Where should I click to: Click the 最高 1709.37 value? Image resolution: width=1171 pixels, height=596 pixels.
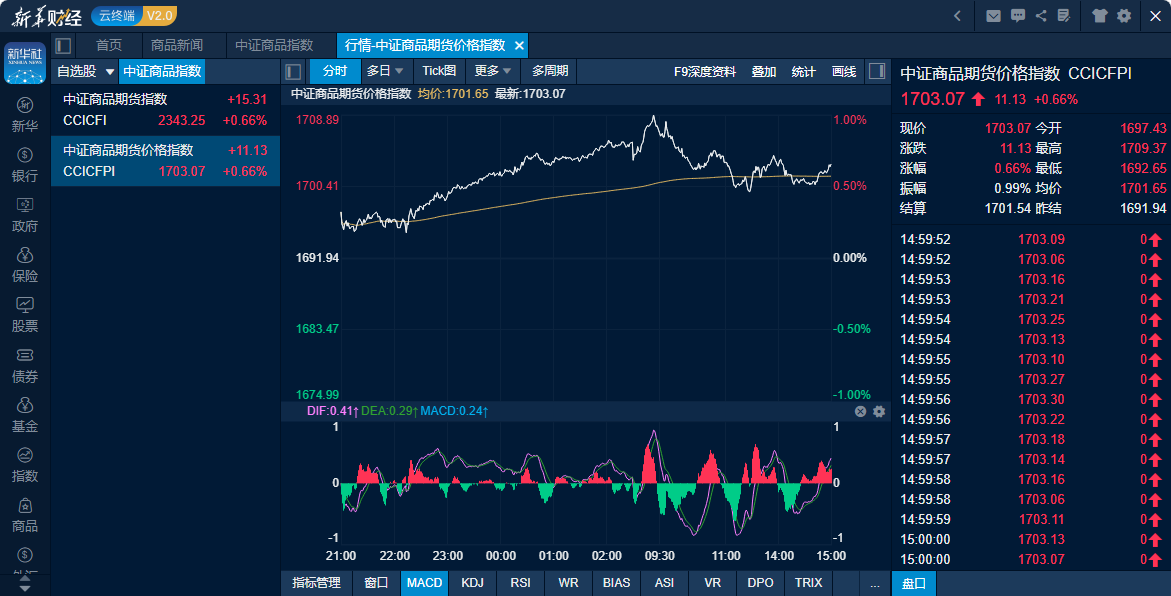click(1143, 148)
